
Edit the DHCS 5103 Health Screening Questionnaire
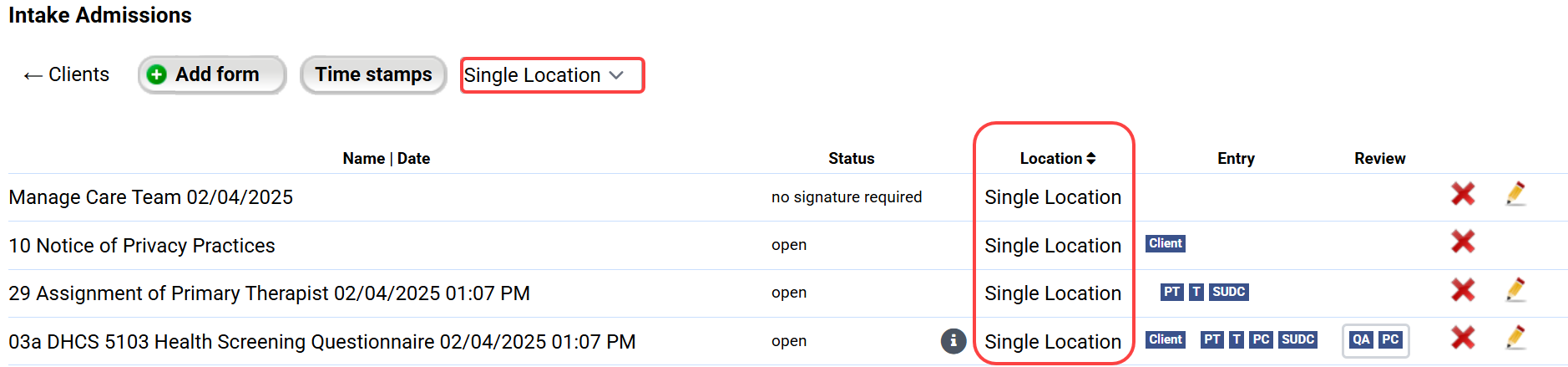[x=1515, y=338]
